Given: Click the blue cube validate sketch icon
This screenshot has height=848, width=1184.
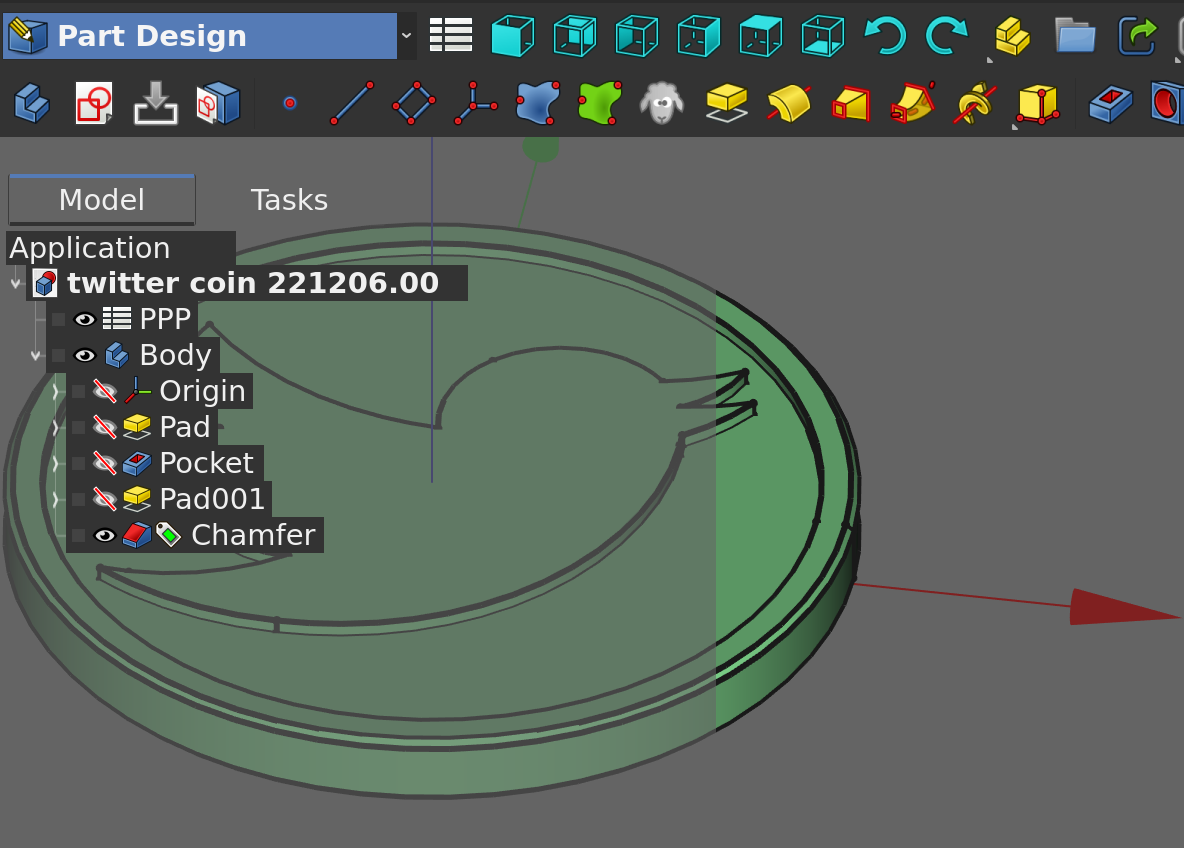Looking at the screenshot, I should pos(218,103).
